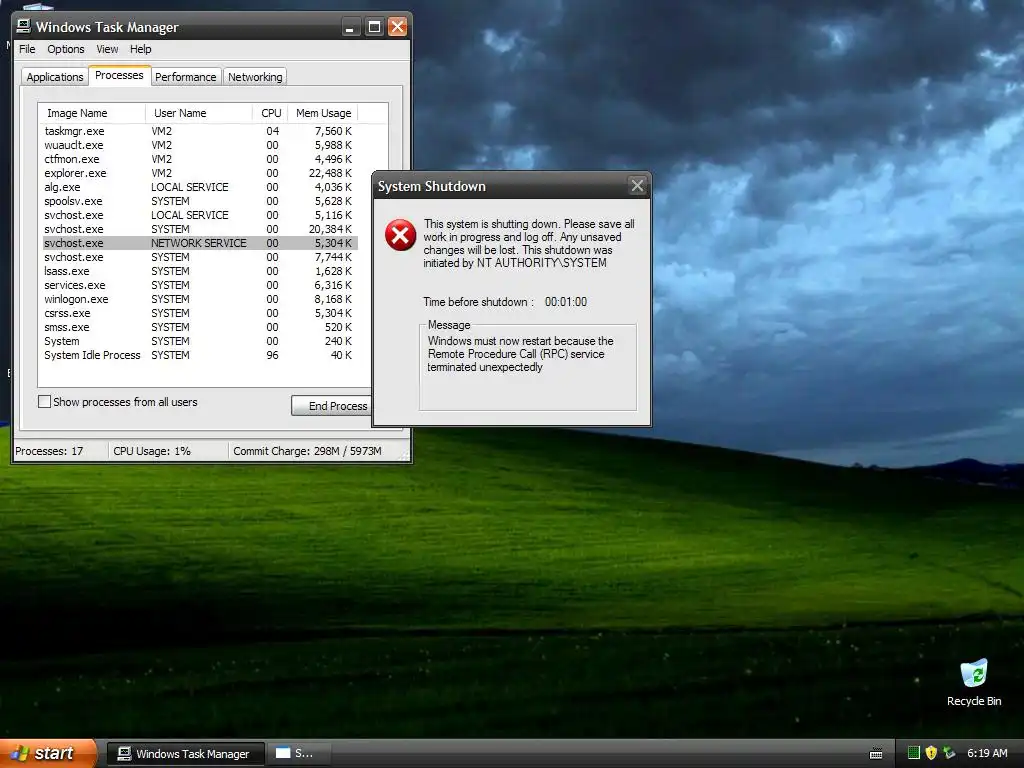Switch to the Performance tab
Image resolution: width=1024 pixels, height=768 pixels.
(x=185, y=77)
